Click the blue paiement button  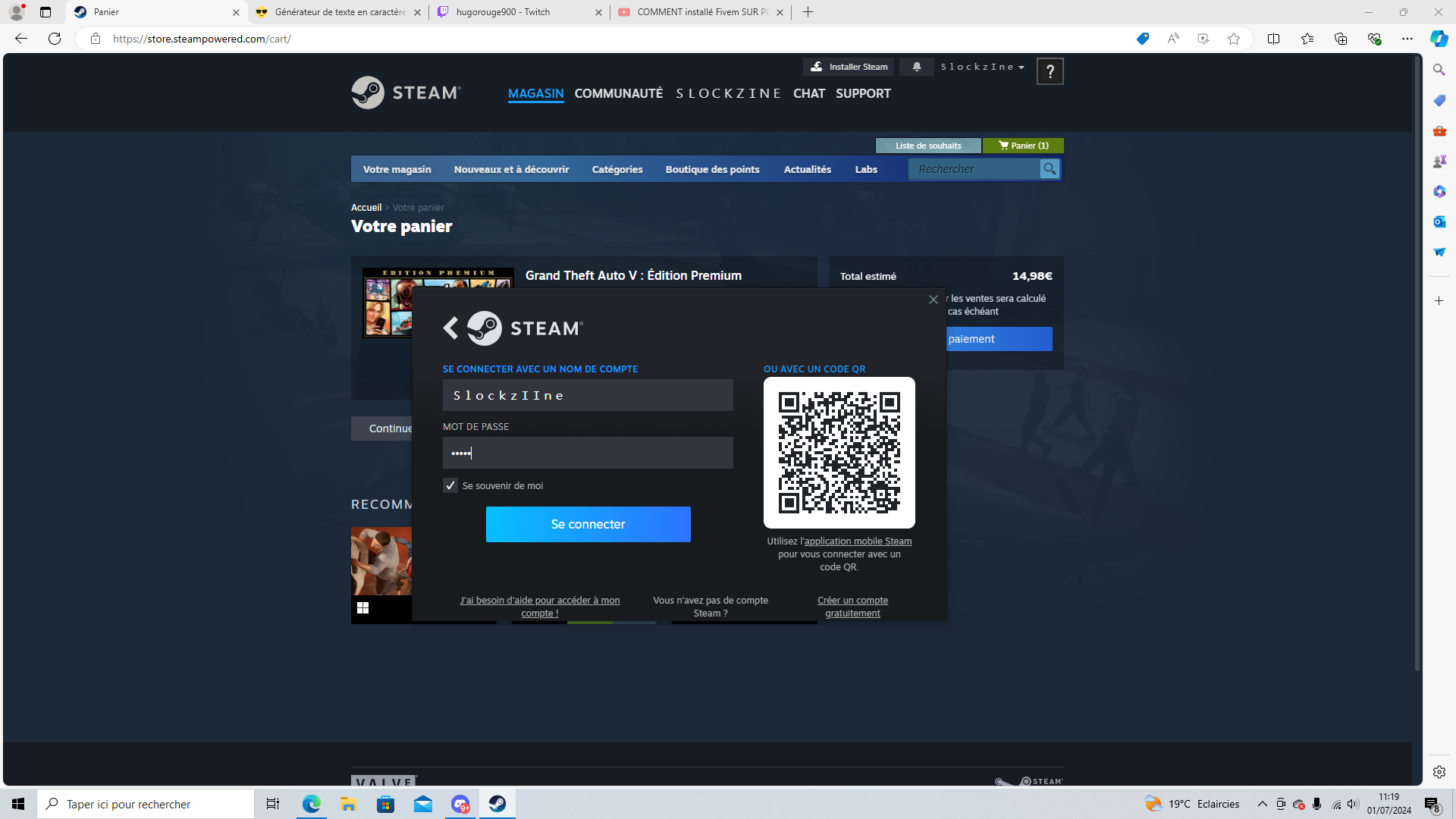[x=999, y=339]
